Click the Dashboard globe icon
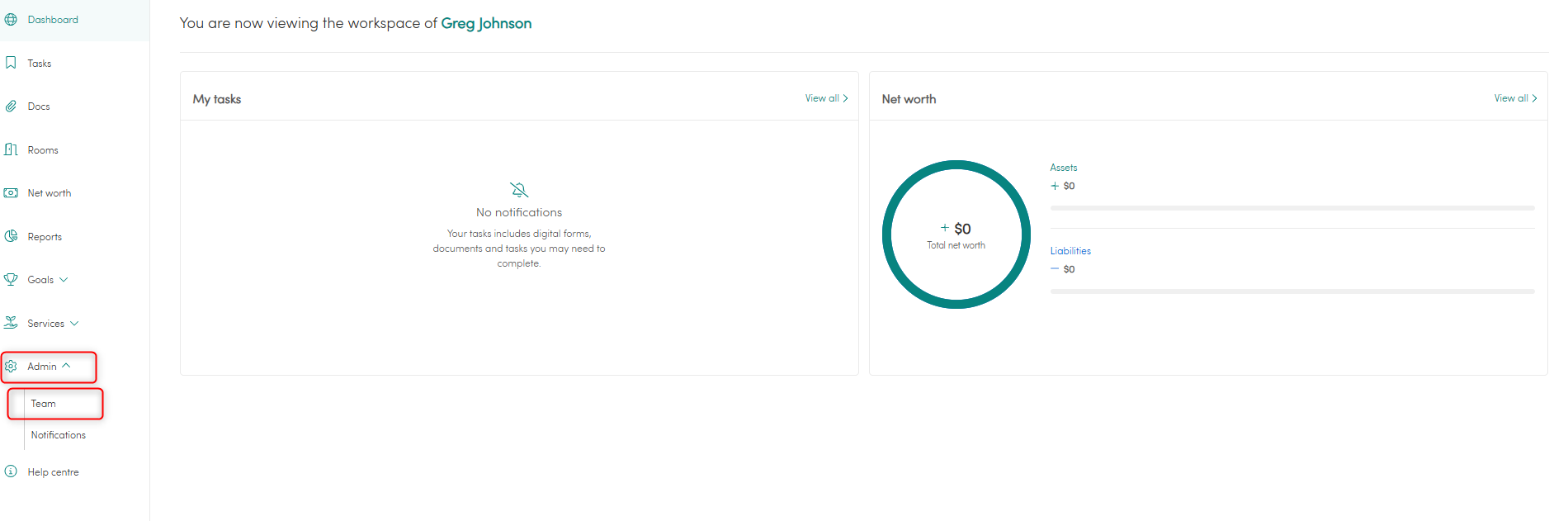The height and width of the screenshot is (521, 1568). (11, 20)
